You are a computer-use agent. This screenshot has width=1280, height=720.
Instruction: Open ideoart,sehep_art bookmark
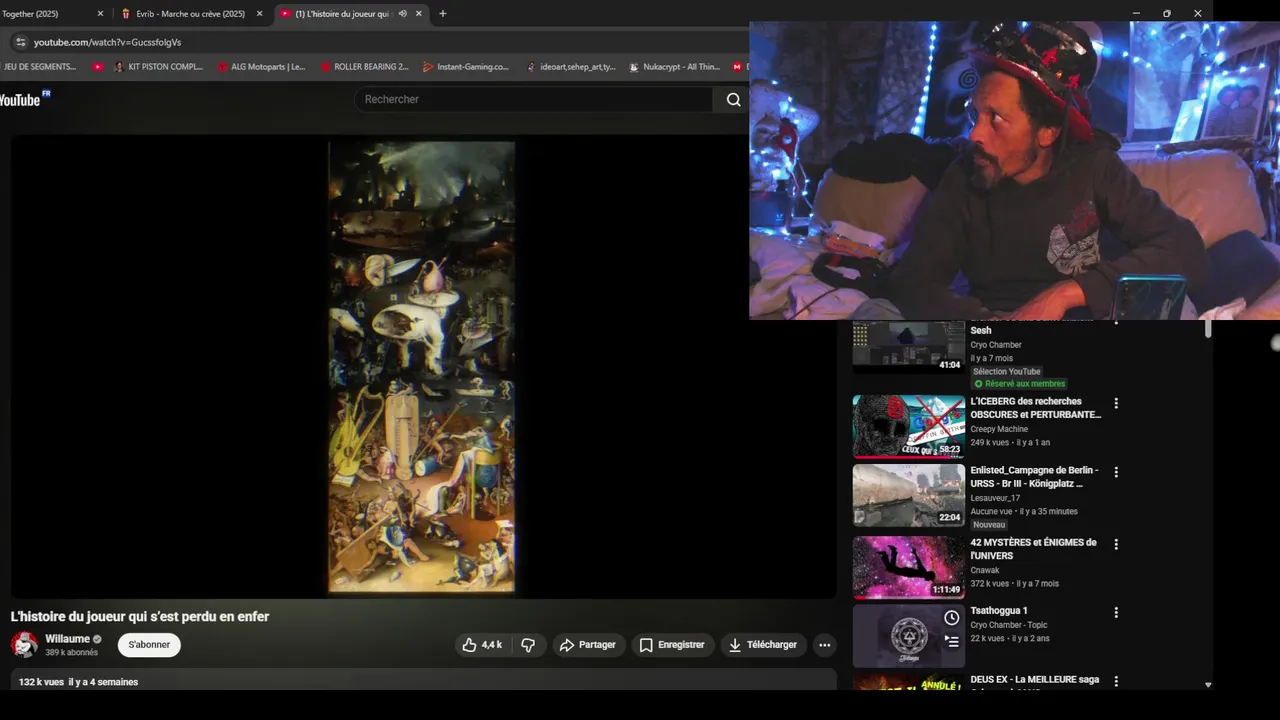571,67
